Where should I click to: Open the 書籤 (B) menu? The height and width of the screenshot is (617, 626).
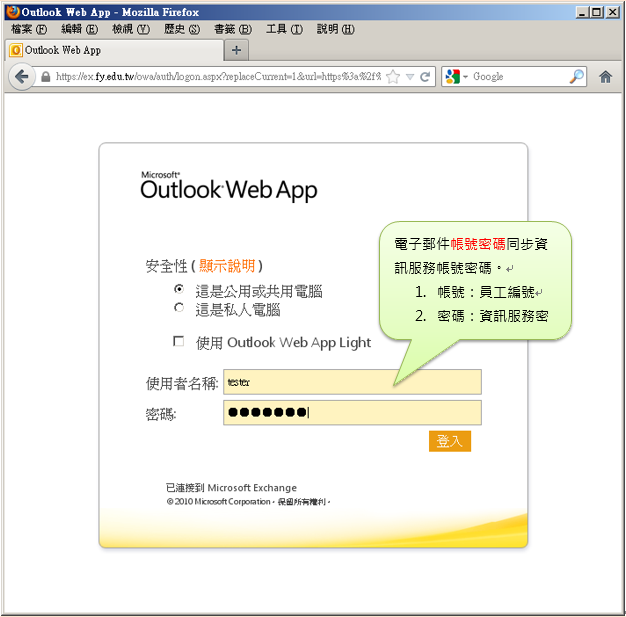(x=233, y=29)
